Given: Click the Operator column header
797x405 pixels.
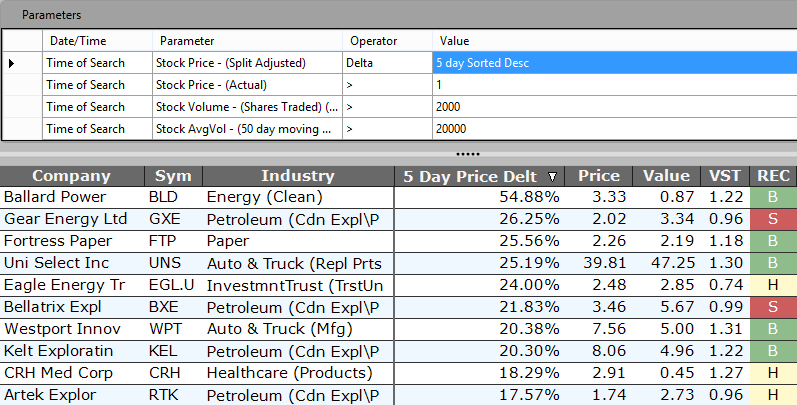Looking at the screenshot, I should tap(387, 41).
